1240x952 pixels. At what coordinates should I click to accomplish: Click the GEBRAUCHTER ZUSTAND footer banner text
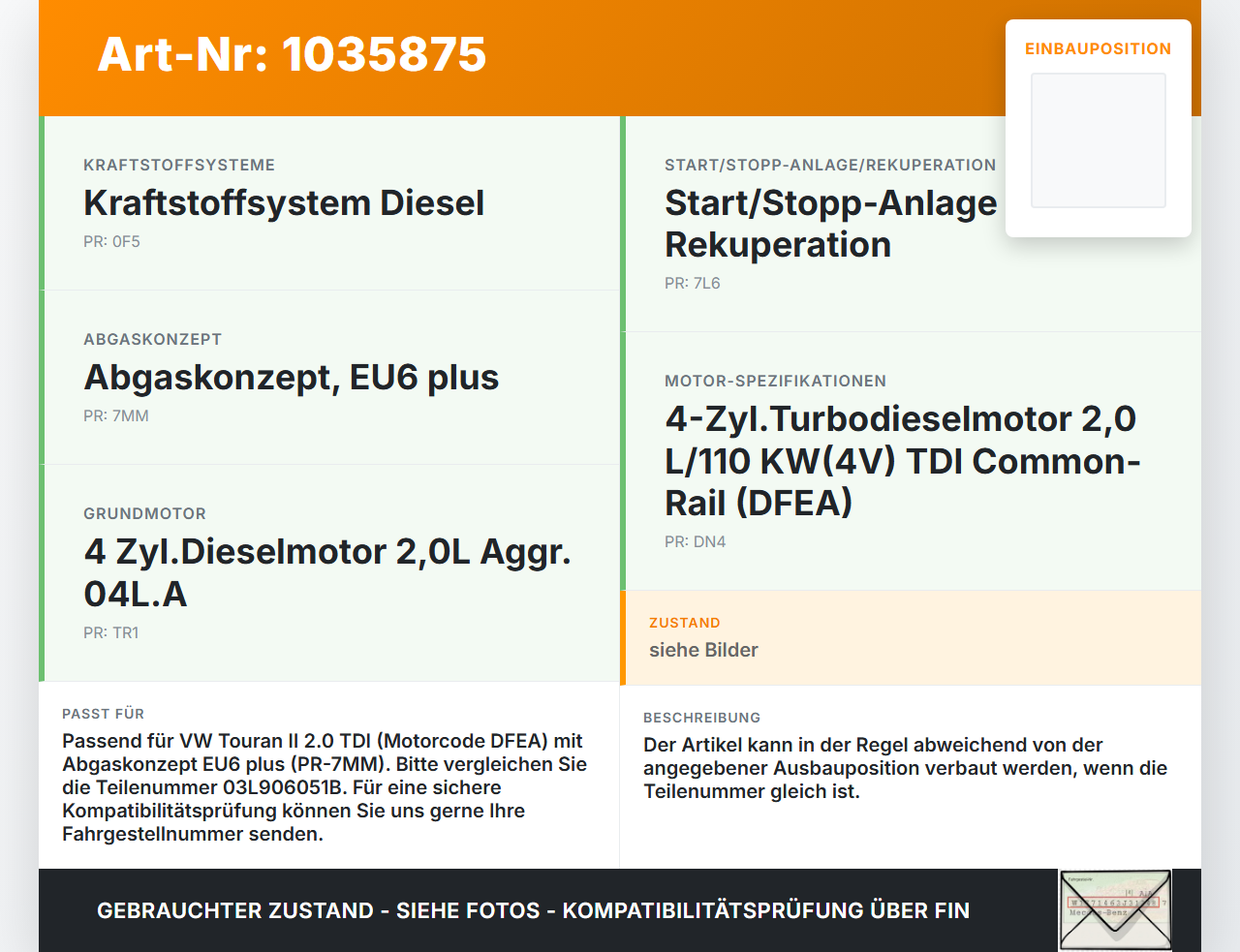click(x=533, y=910)
